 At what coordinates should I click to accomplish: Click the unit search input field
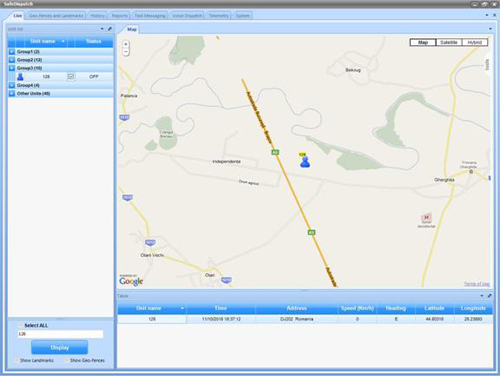60,334
